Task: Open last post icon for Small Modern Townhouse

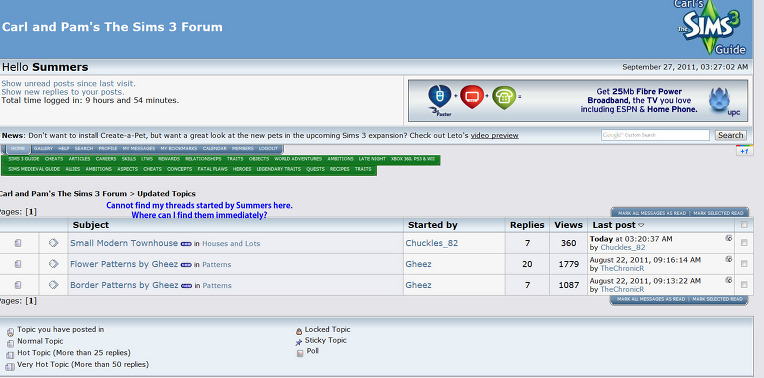Action: coord(728,238)
